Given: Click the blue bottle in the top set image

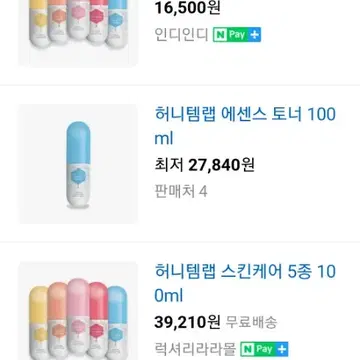Looking at the screenshot, I should click(117, 23).
